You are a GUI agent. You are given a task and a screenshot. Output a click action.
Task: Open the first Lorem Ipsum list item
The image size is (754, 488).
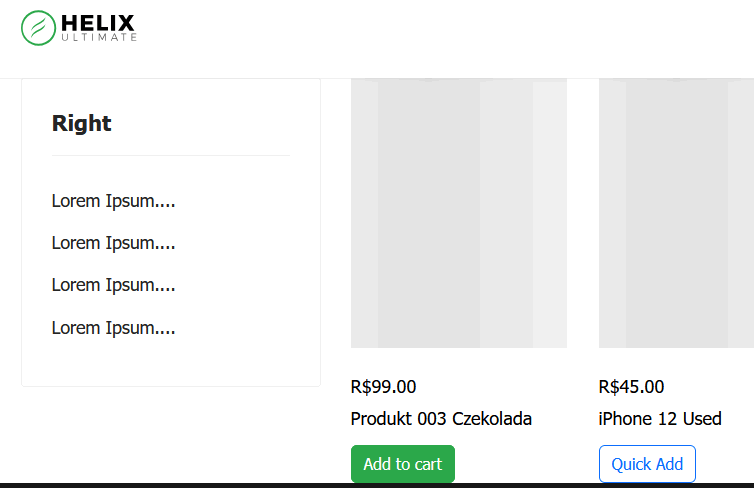tap(113, 201)
